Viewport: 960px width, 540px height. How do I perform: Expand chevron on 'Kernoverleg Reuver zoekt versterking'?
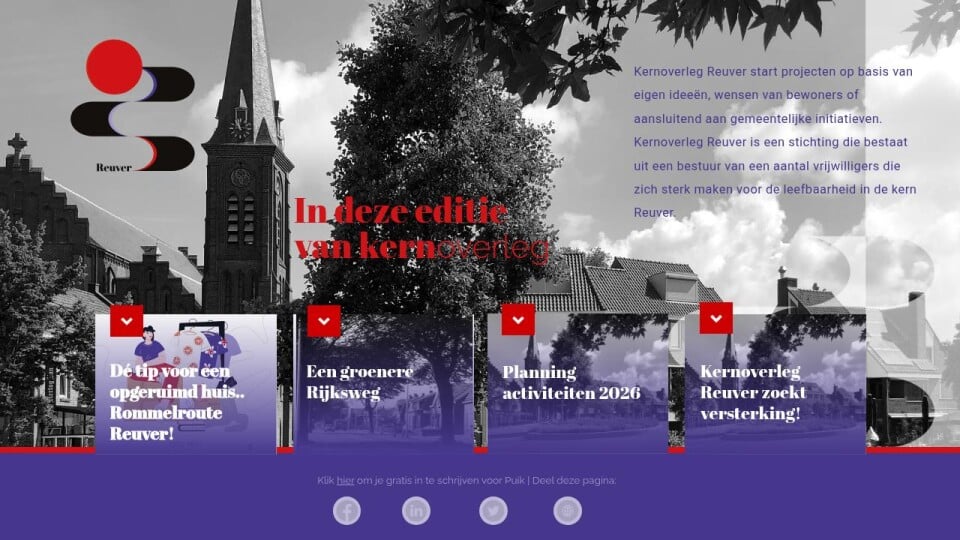pyautogui.click(x=716, y=318)
